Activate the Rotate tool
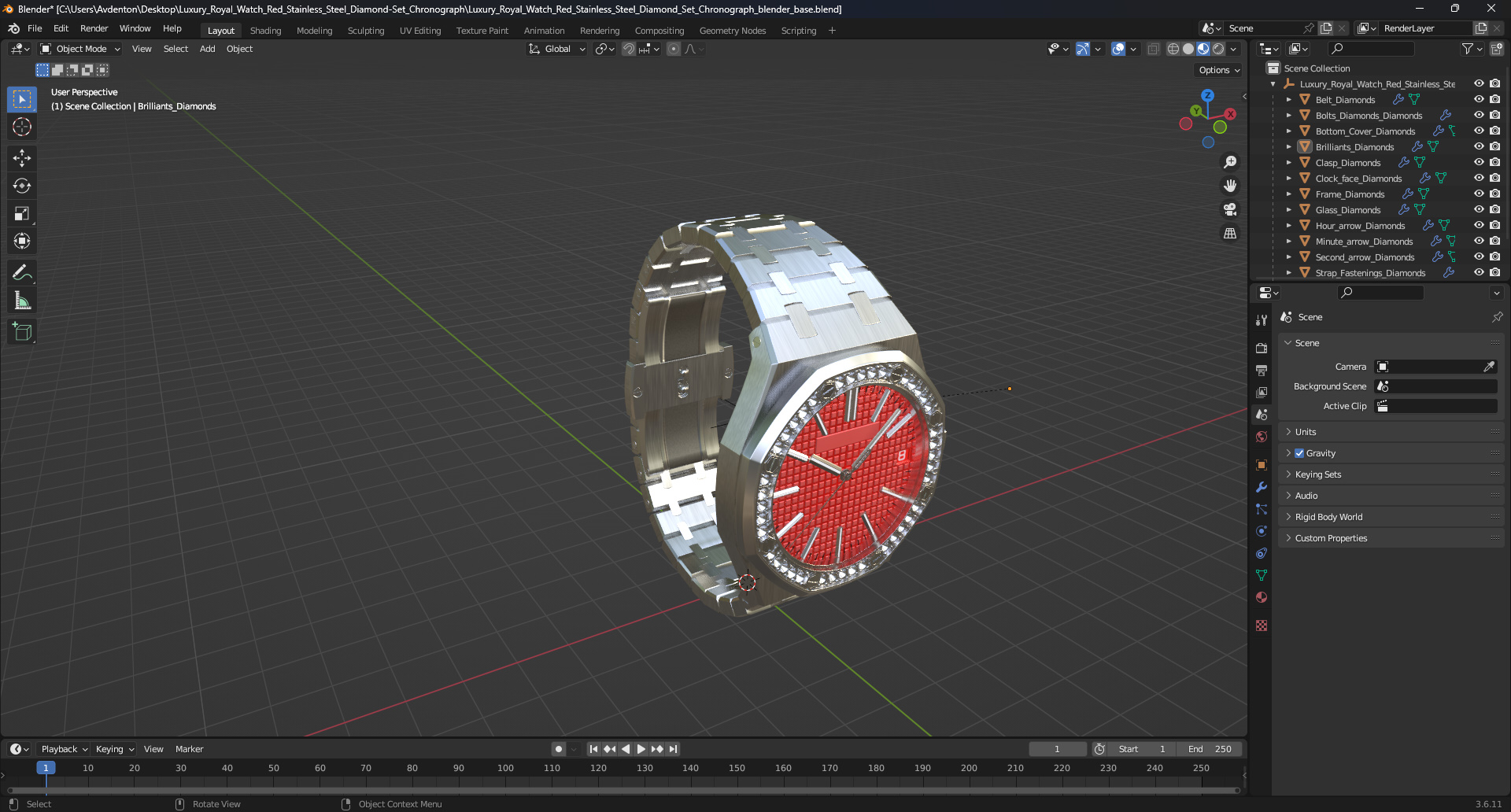Viewport: 1511px width, 812px height. [22, 186]
